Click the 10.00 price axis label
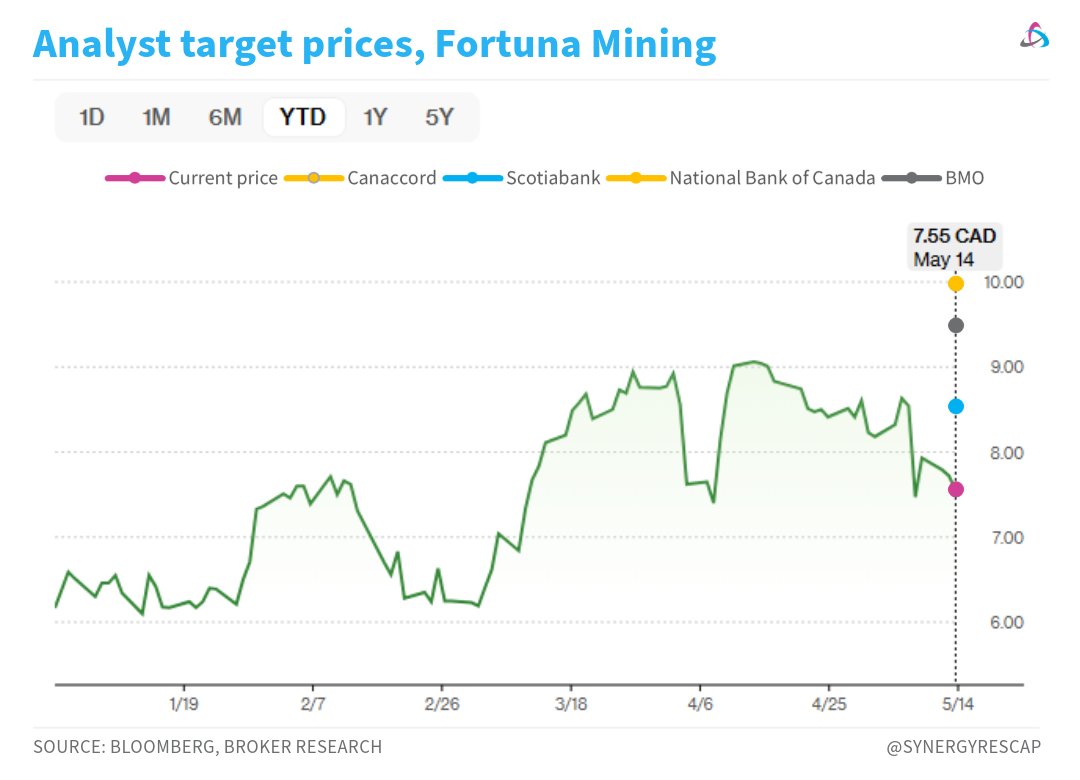1080x780 pixels. pyautogui.click(x=1004, y=282)
